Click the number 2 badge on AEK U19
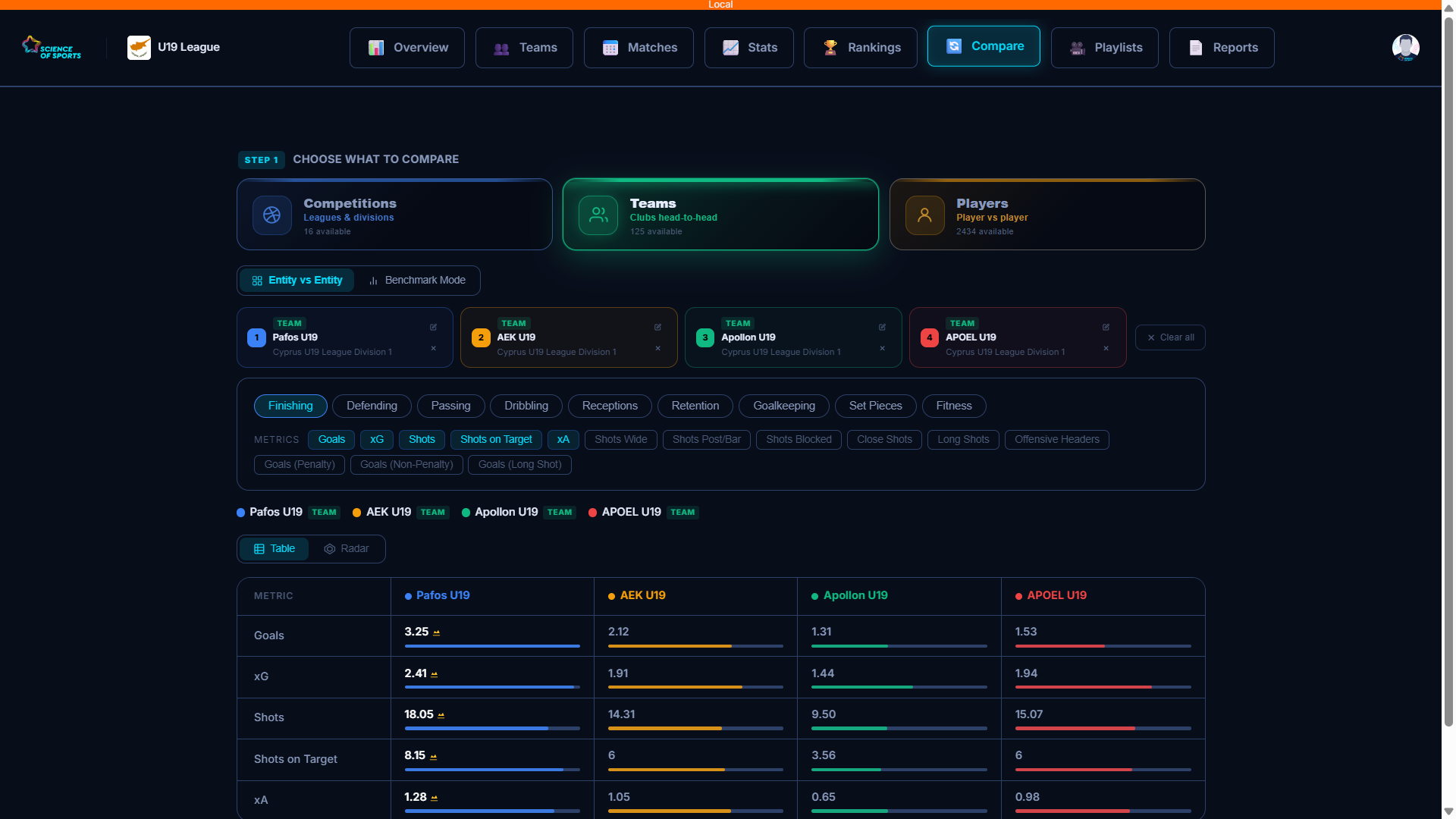The width and height of the screenshot is (1456, 819). 481,337
